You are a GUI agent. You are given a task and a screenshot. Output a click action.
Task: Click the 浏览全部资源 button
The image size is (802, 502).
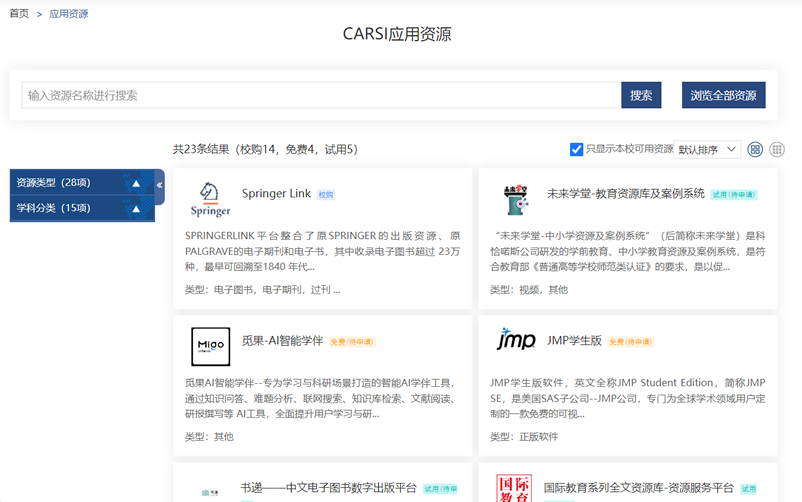pos(723,96)
